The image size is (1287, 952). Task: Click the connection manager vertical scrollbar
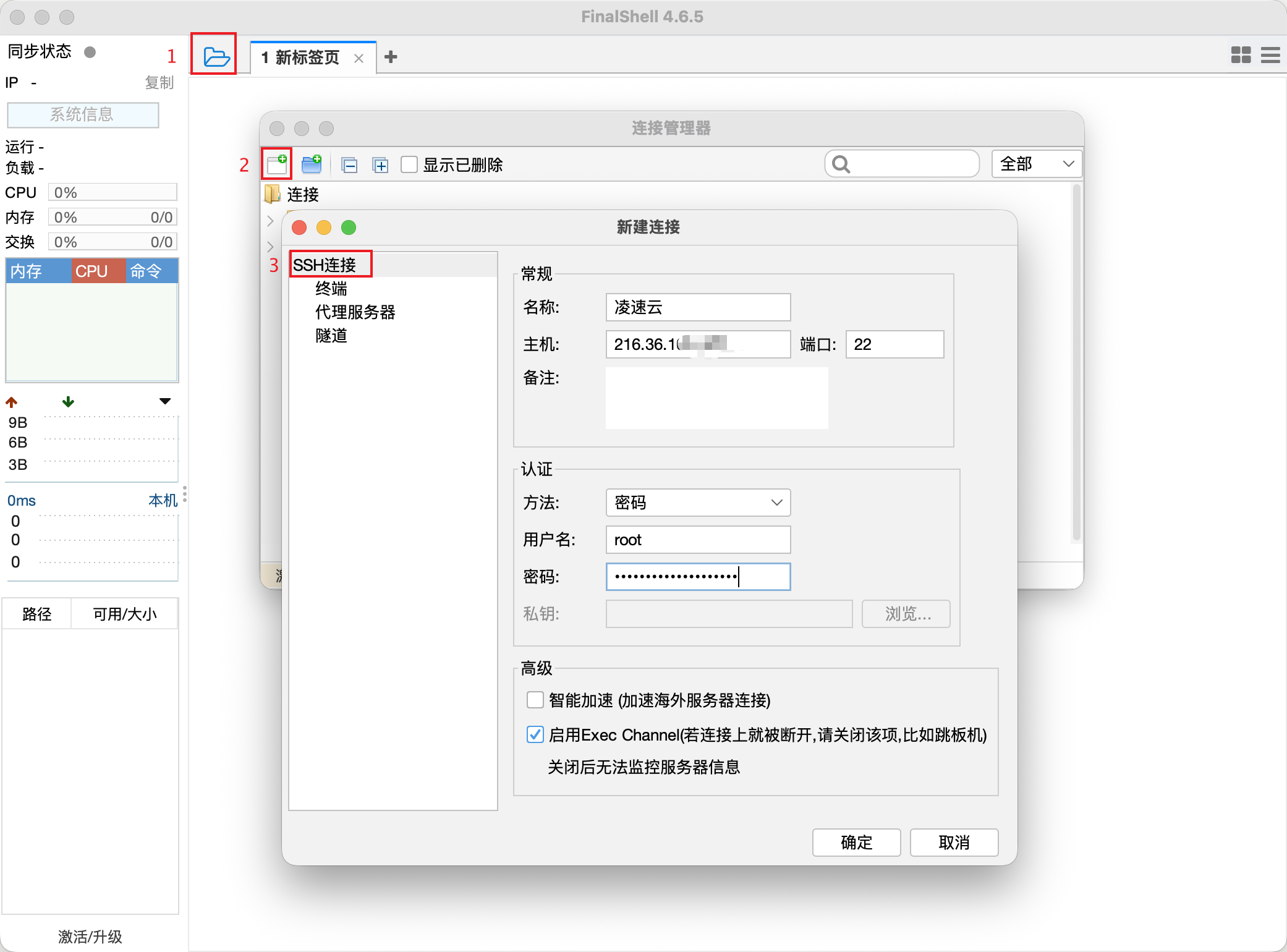1076,363
